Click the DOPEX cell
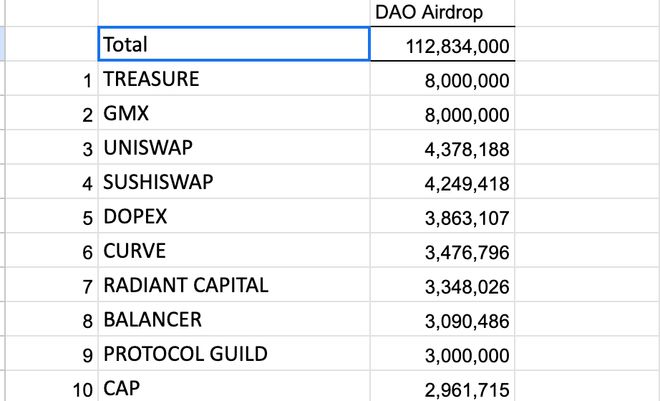Image resolution: width=660 pixels, height=401 pixels. pyautogui.click(x=233, y=217)
